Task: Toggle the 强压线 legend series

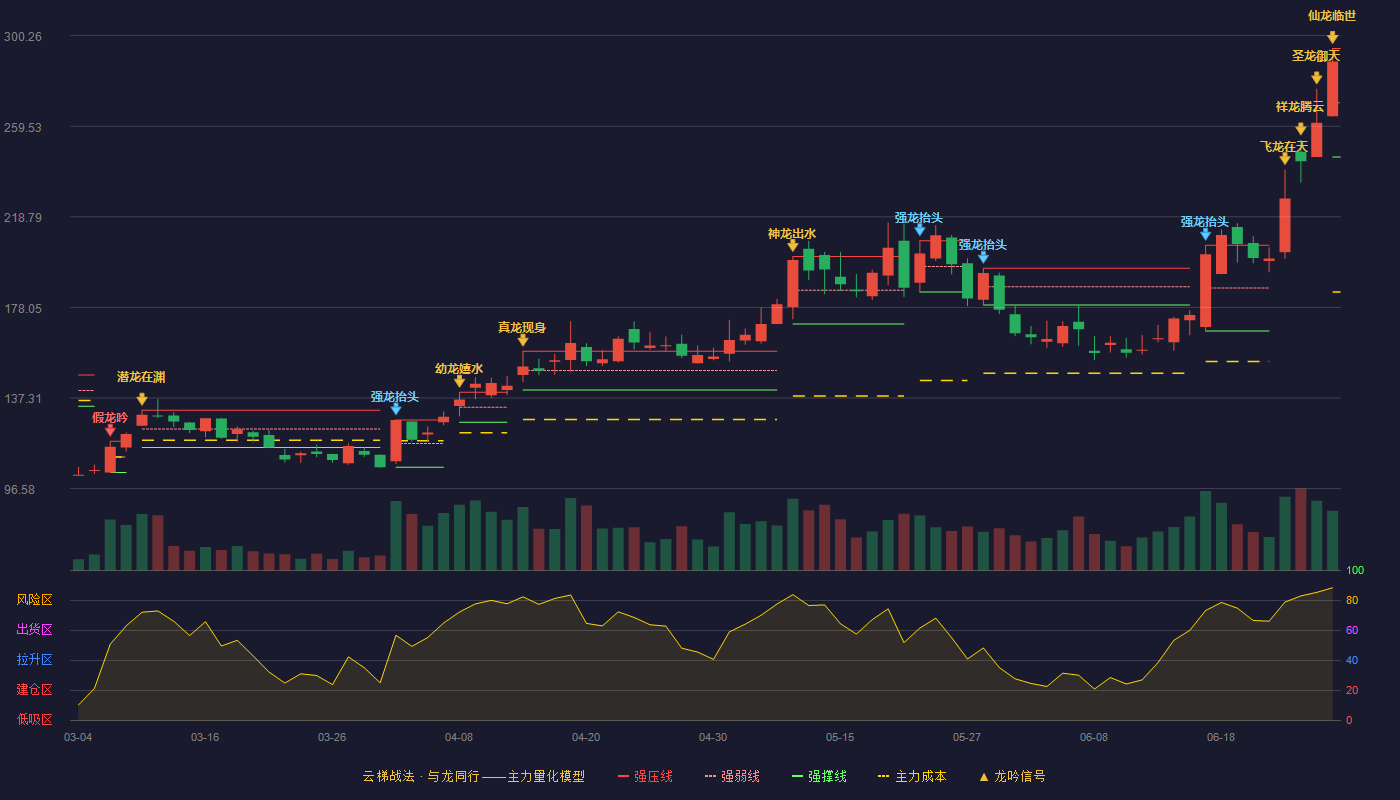Action: click(645, 776)
